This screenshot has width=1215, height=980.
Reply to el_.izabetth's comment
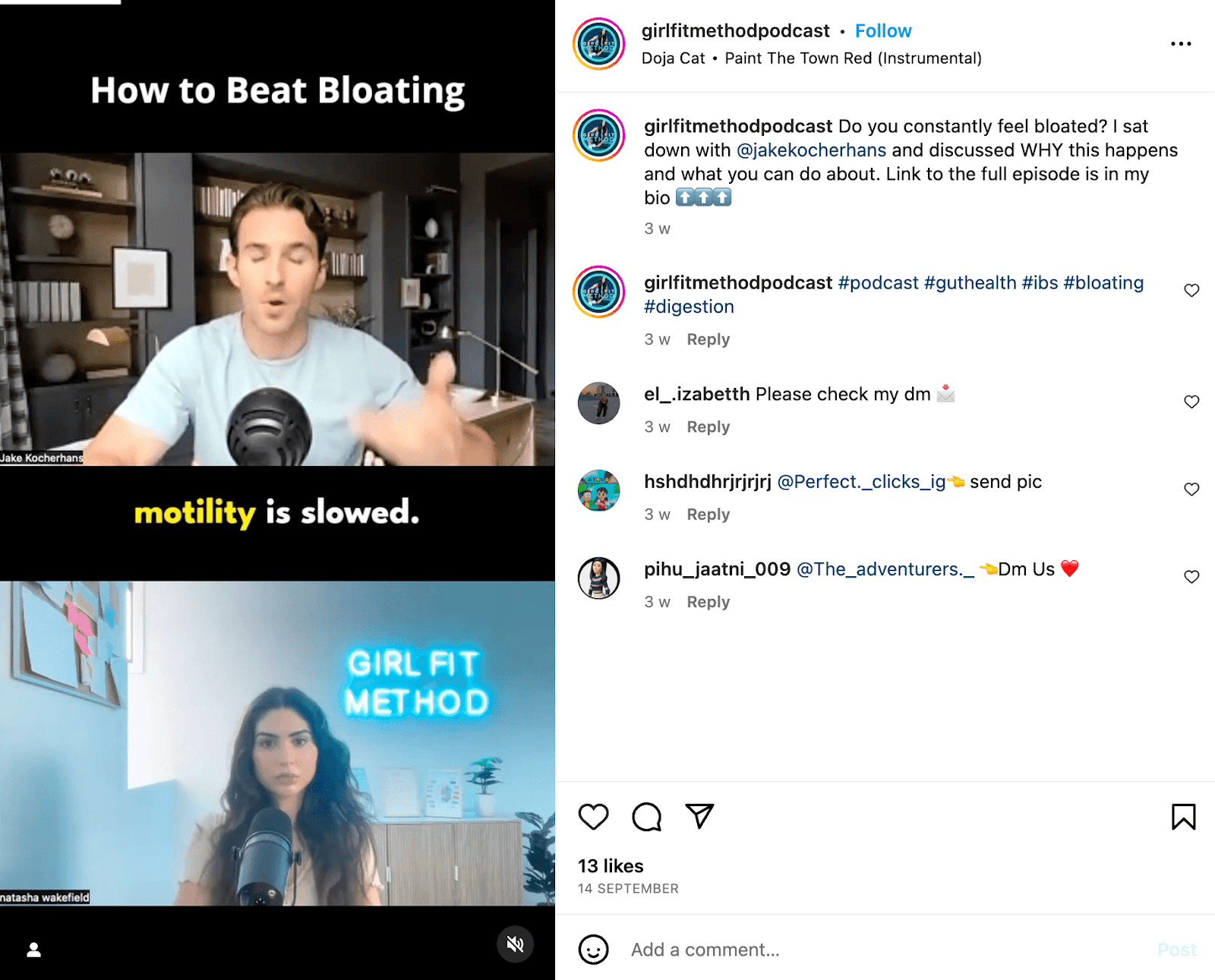708,427
